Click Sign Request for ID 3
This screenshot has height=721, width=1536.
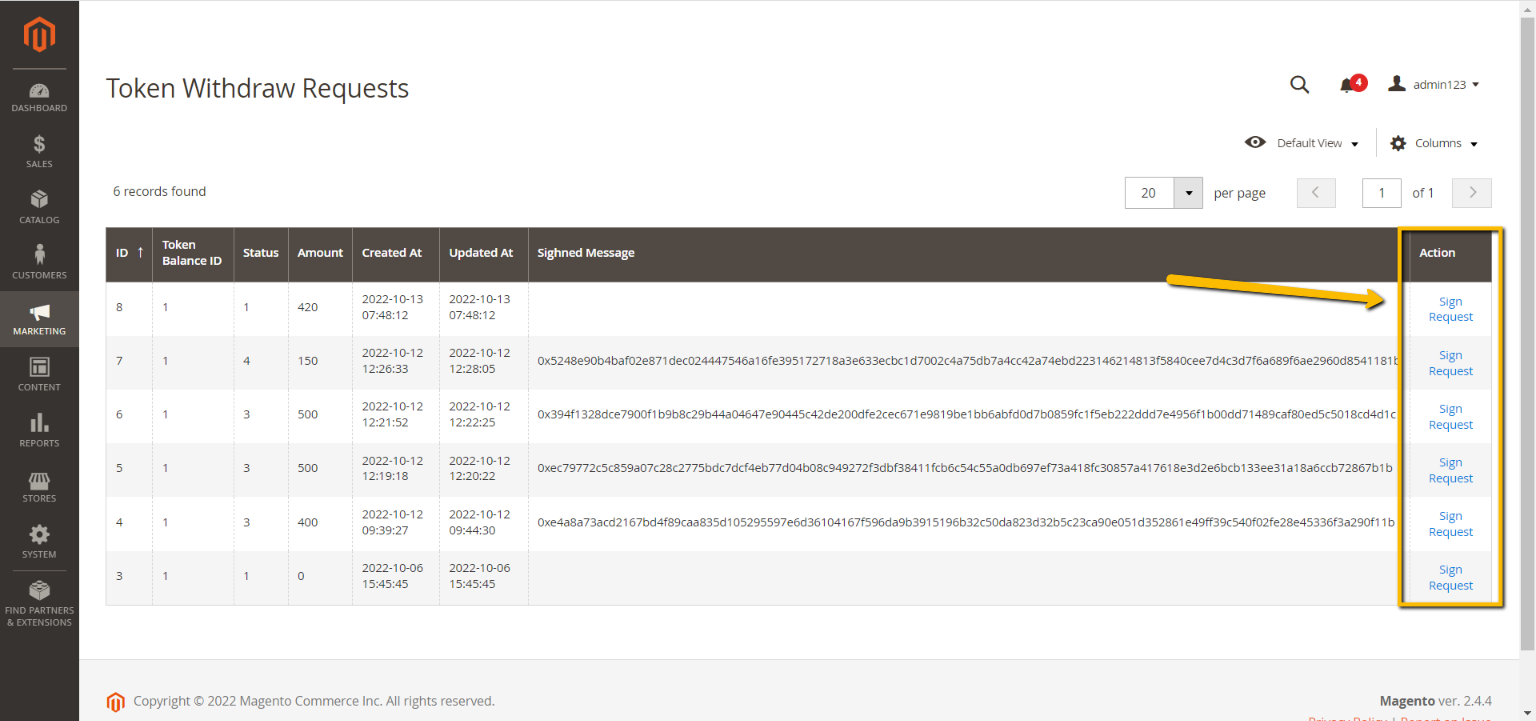click(x=1450, y=577)
